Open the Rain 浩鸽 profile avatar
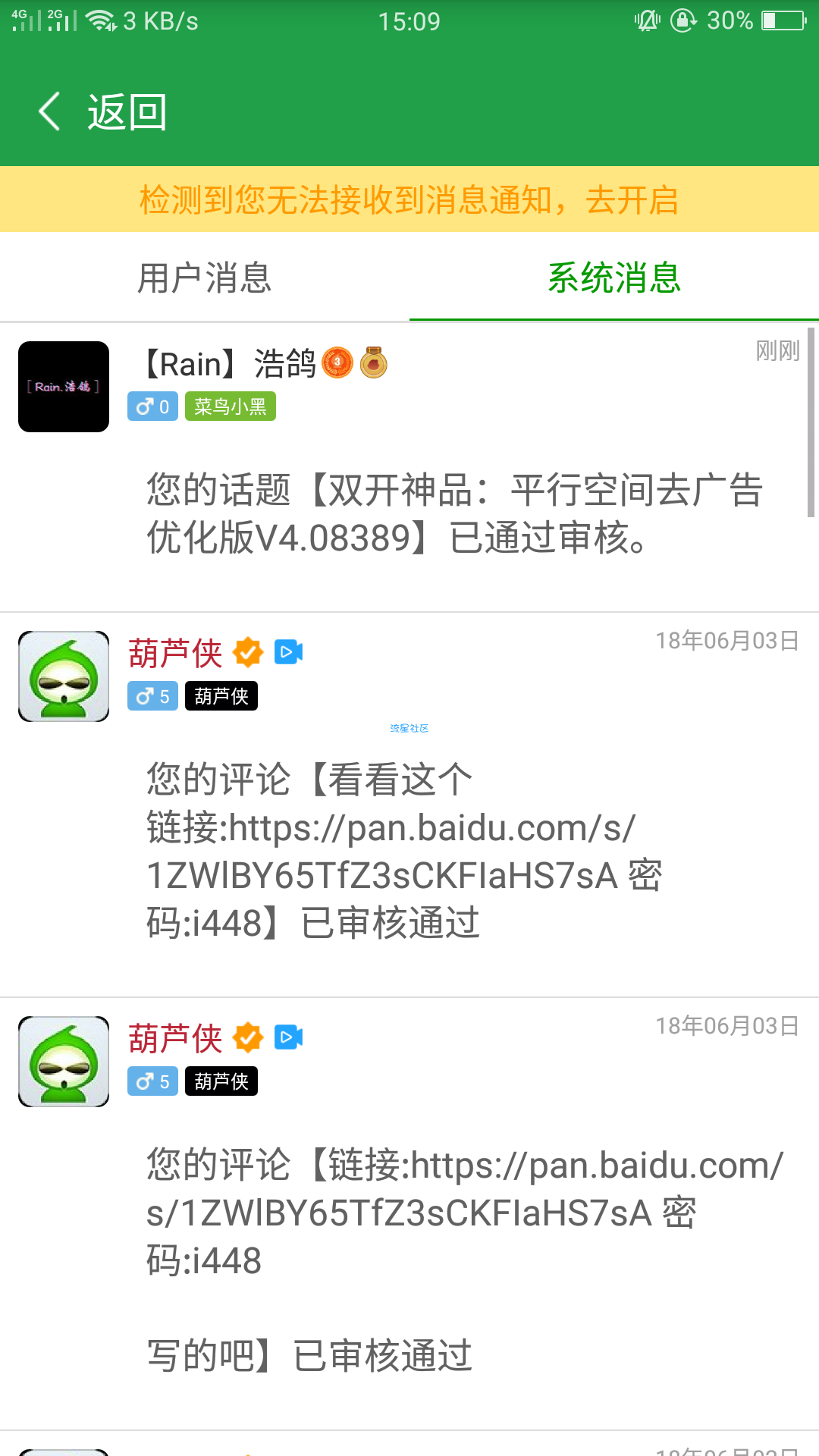819x1456 pixels. pyautogui.click(x=64, y=387)
